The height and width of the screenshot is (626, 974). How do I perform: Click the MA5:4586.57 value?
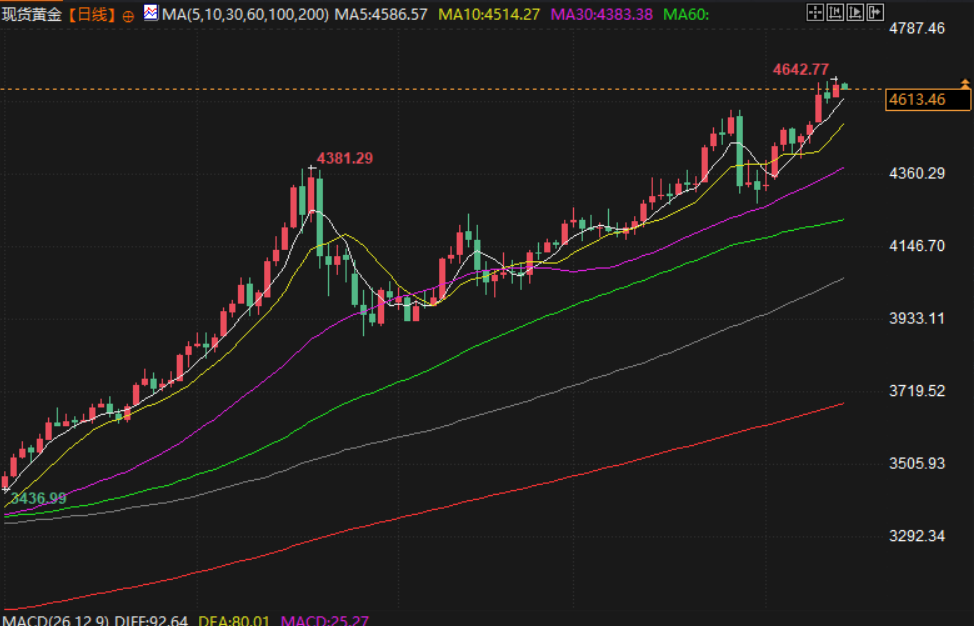[x=381, y=14]
